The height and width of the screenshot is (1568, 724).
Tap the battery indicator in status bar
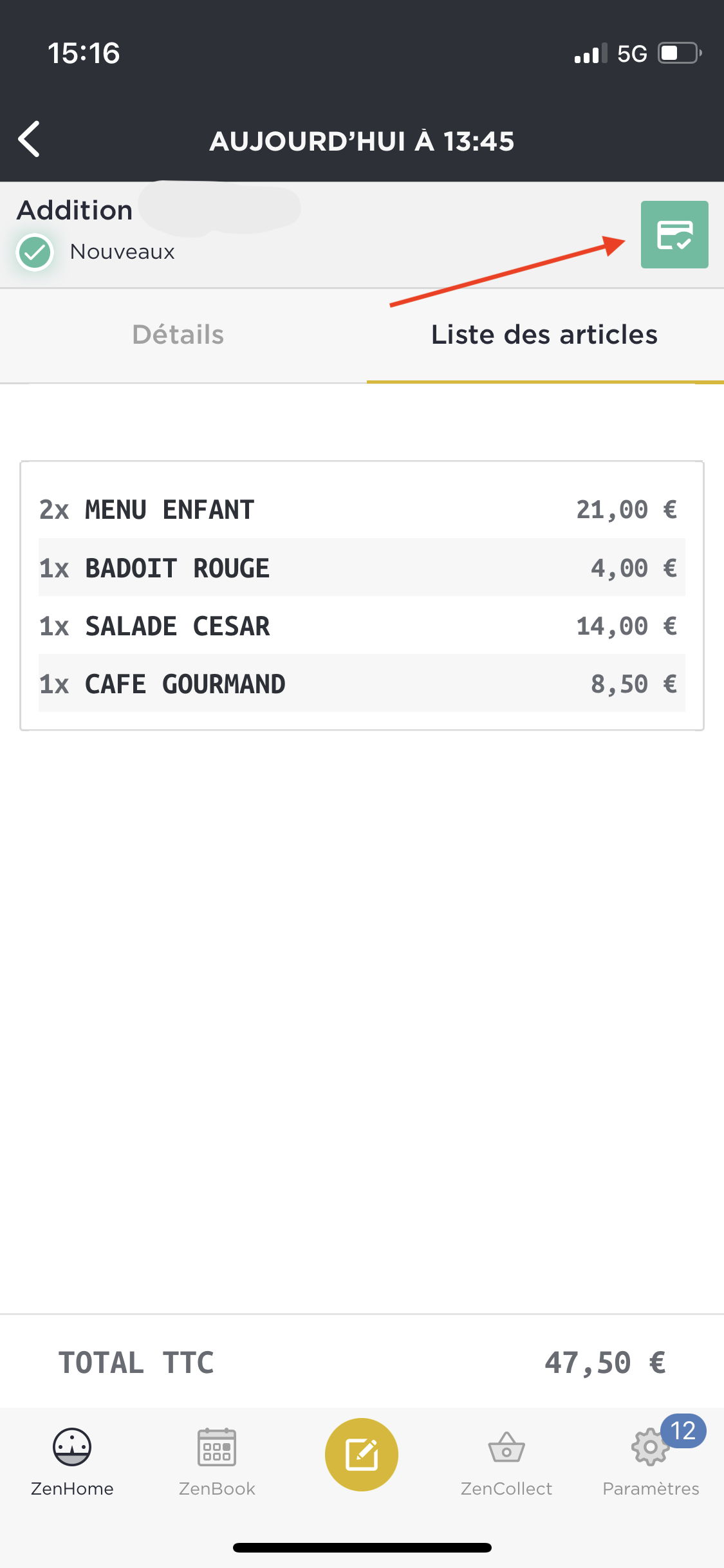680,53
